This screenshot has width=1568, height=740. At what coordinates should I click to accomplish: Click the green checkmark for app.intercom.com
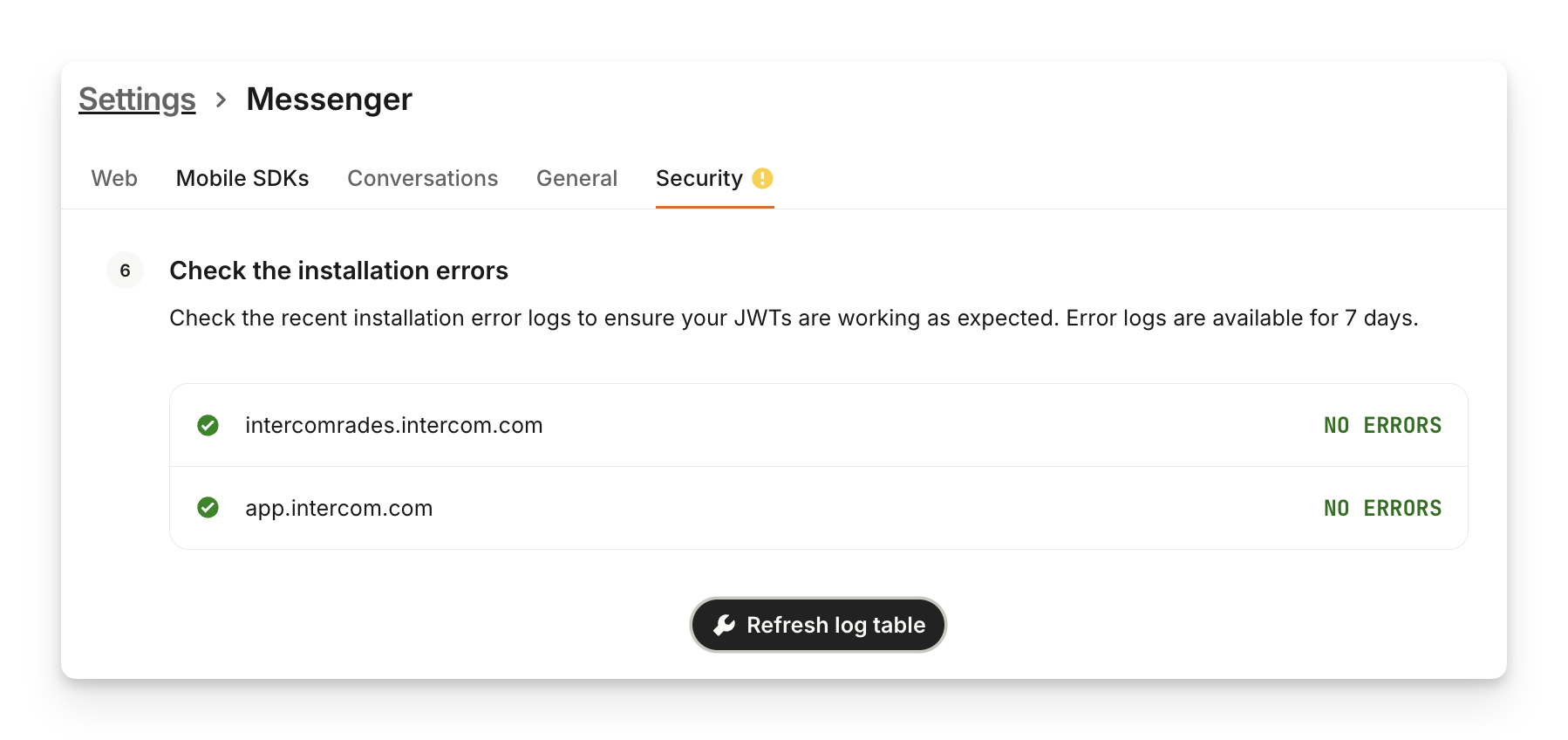[208, 508]
